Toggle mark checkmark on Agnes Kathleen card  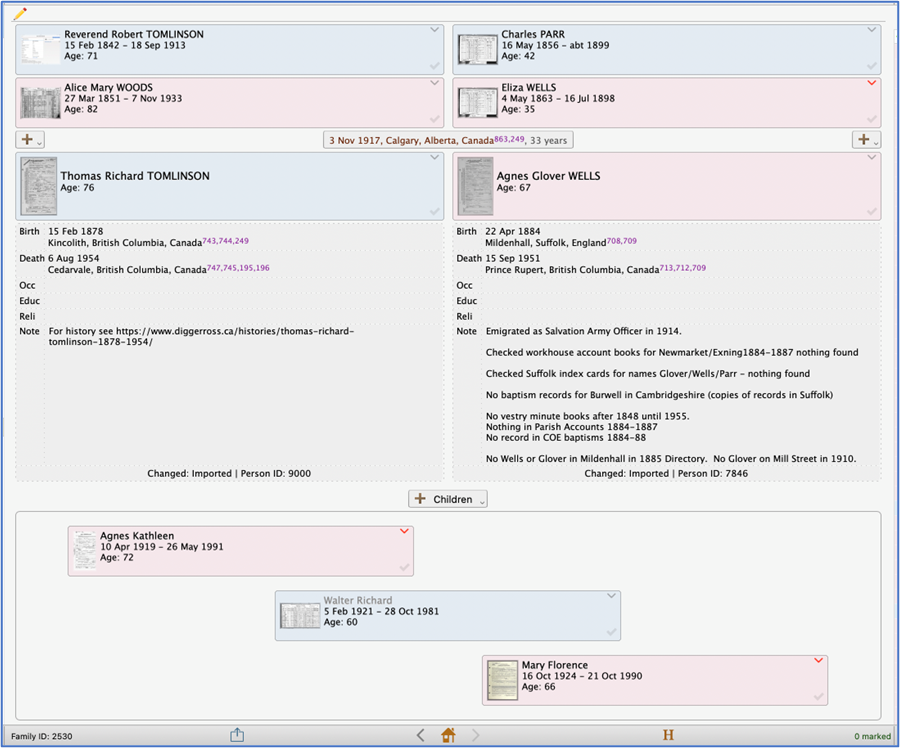[x=404, y=567]
